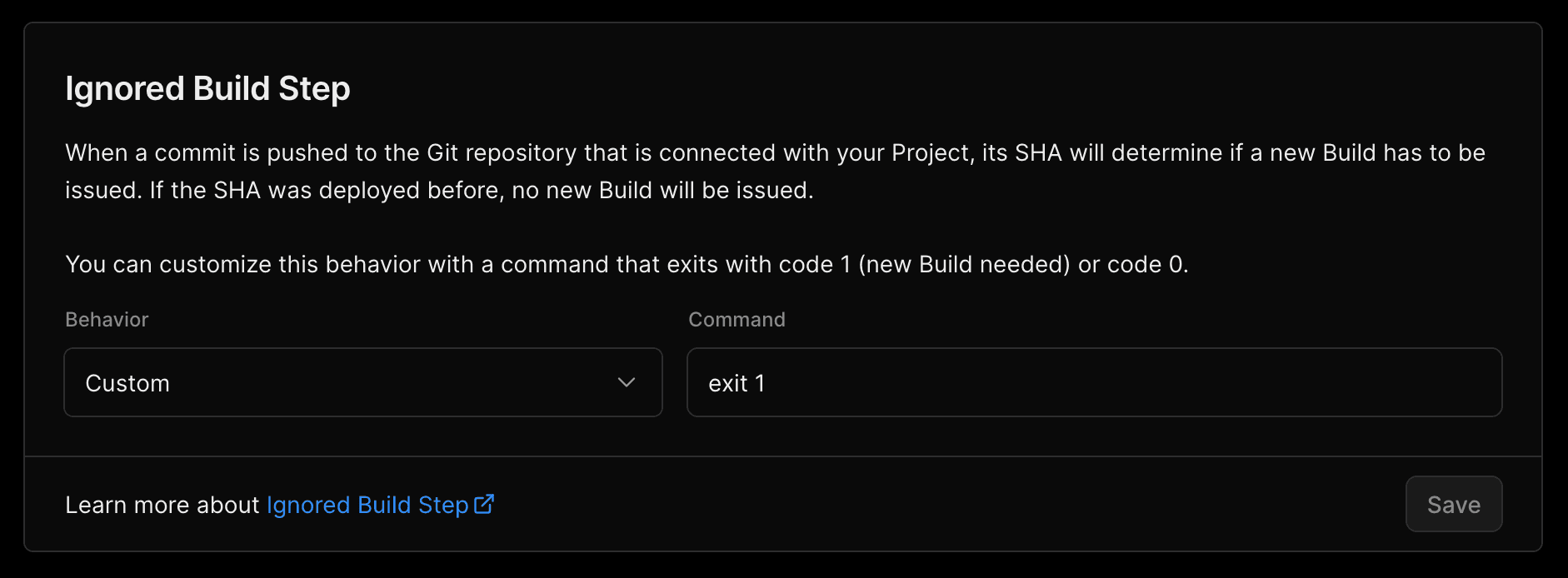The width and height of the screenshot is (1568, 578).
Task: Open the Ignored Build Step documentation link
Action: [367, 505]
